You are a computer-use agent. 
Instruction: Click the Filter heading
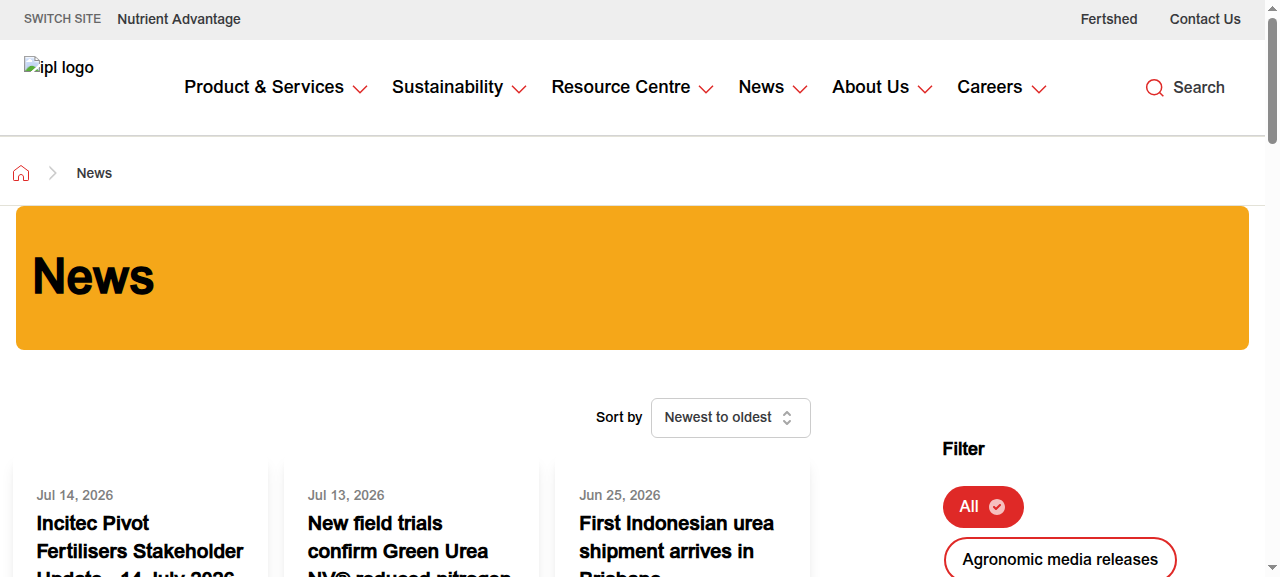pos(964,449)
